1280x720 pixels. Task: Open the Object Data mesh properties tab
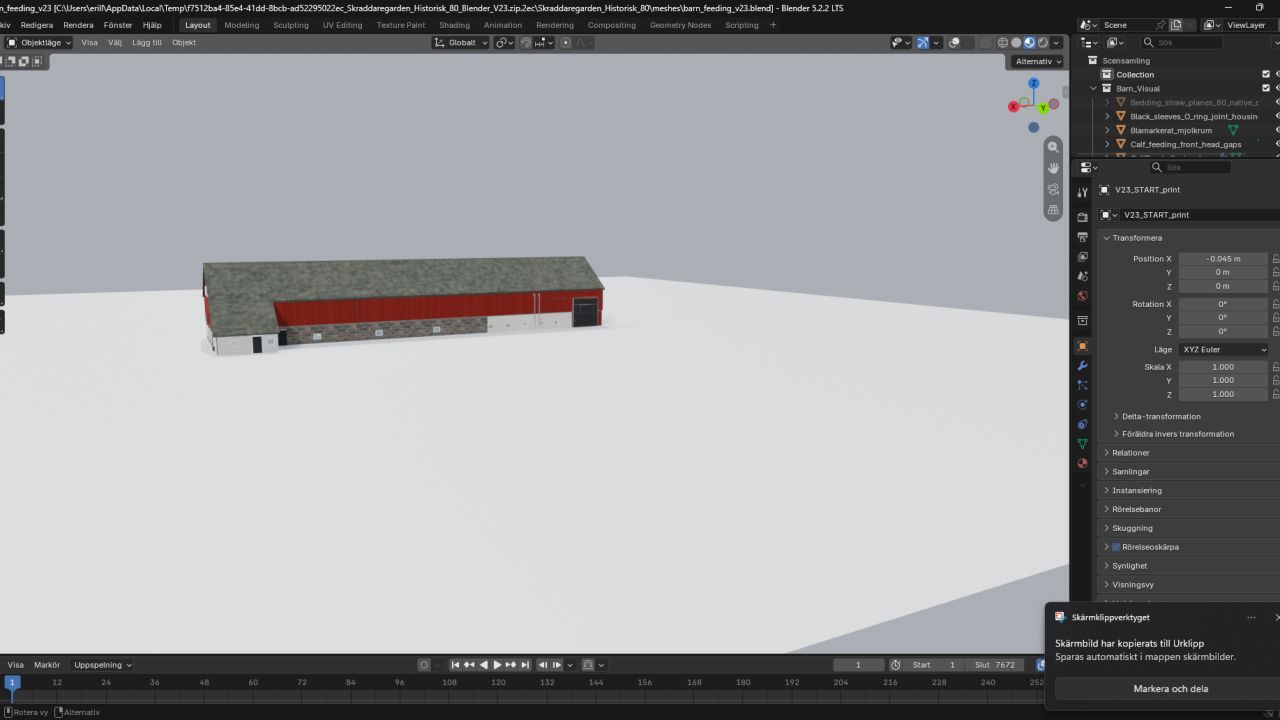(x=1082, y=444)
